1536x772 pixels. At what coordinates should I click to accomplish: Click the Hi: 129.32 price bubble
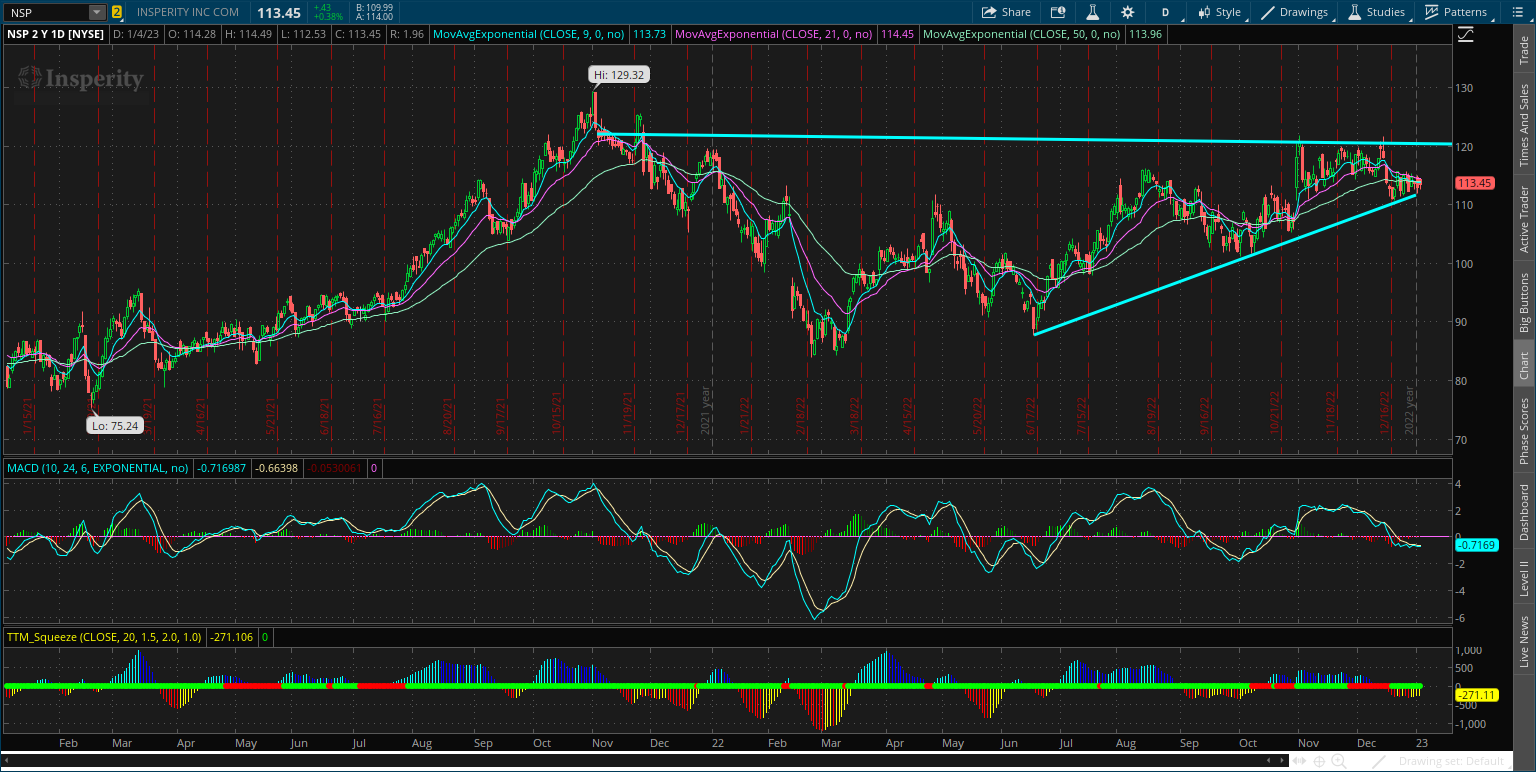(619, 74)
